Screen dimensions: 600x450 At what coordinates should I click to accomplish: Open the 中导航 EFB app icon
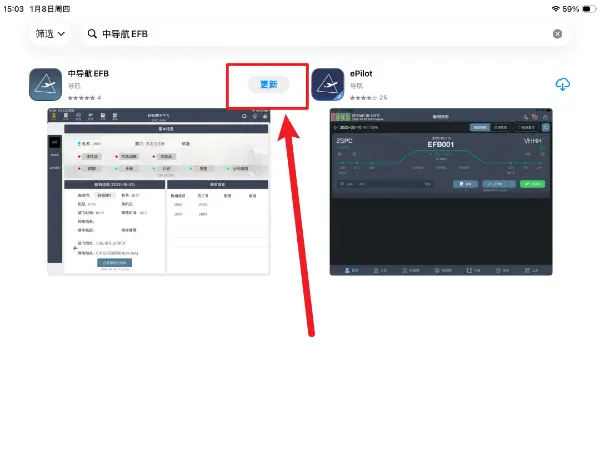(x=46, y=85)
